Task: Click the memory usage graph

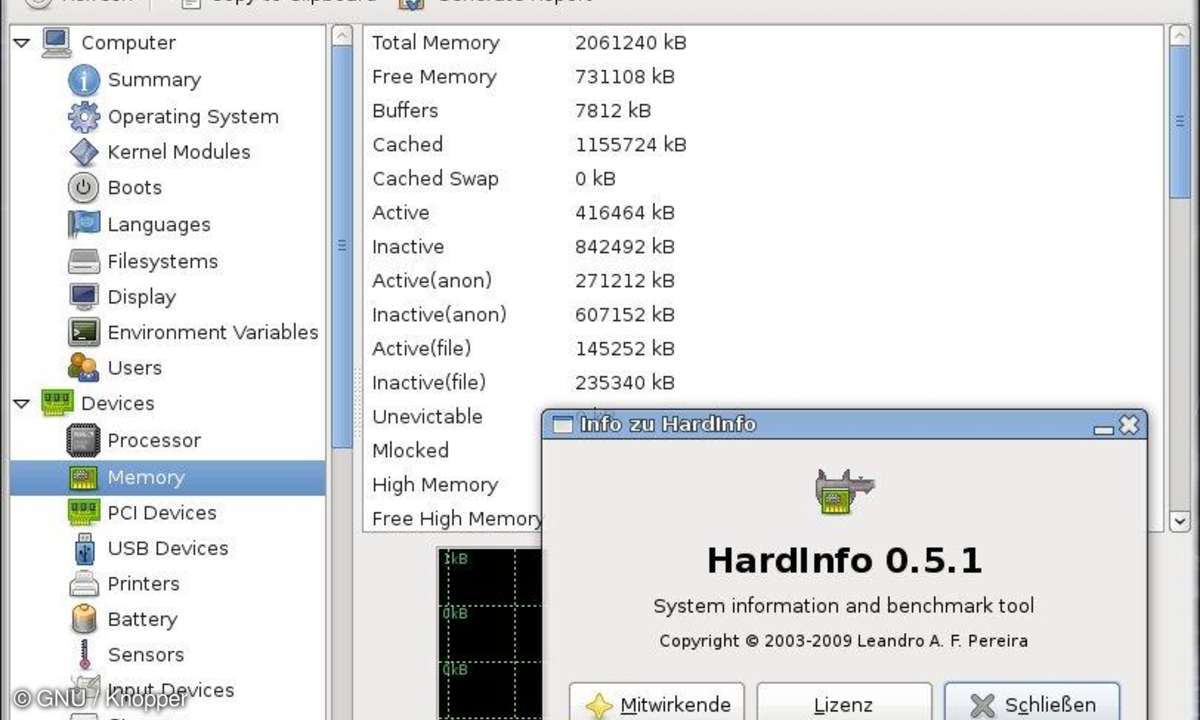Action: pyautogui.click(x=490, y=632)
